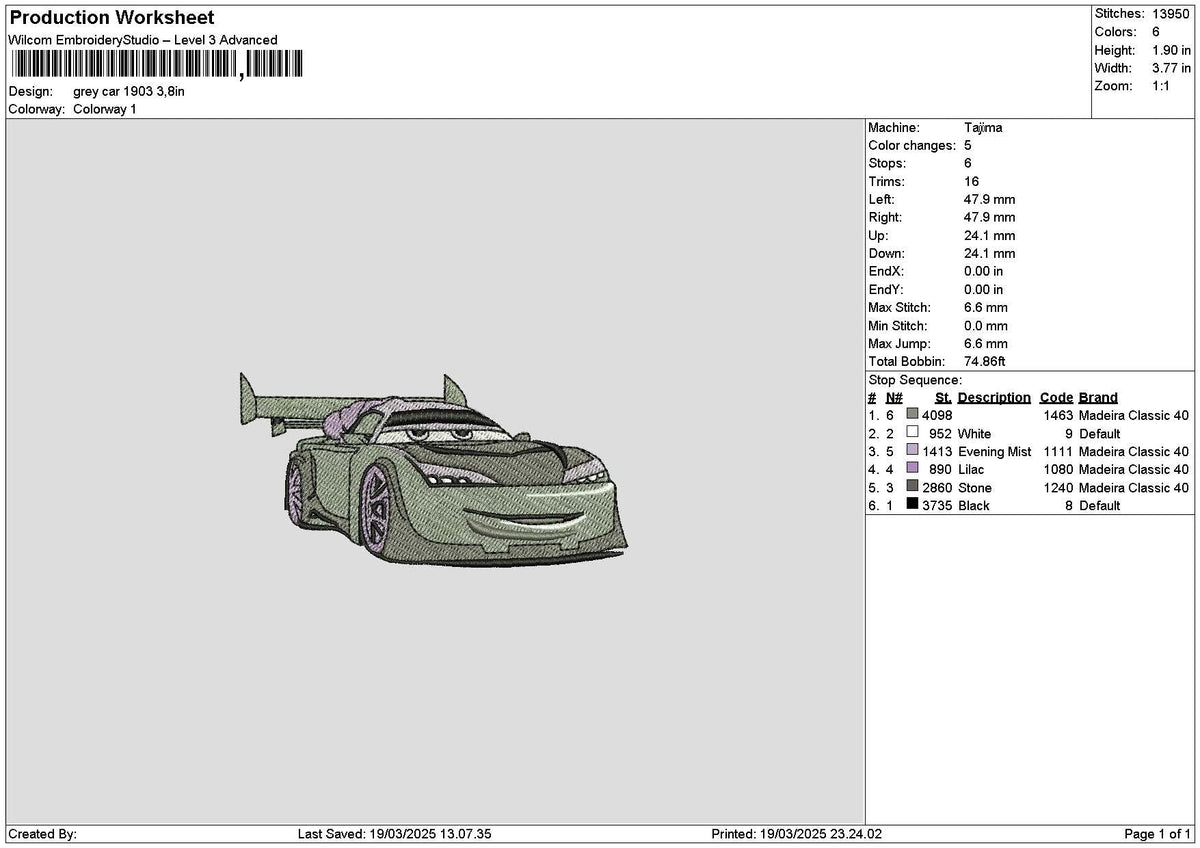The width and height of the screenshot is (1200, 848).
Task: Click the Evening Mist color swatch
Action: tap(912, 451)
